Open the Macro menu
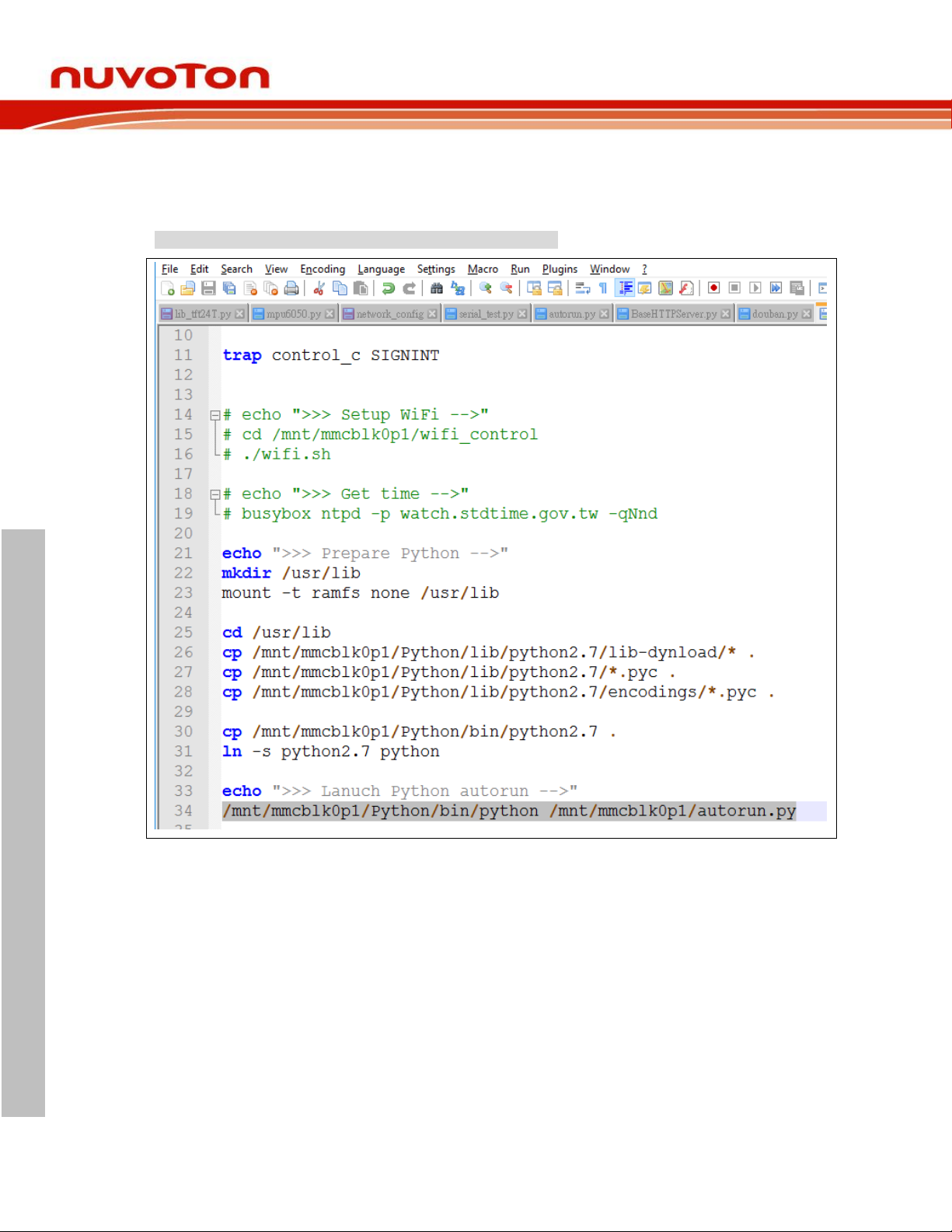This screenshot has width=952, height=1232. coord(483,269)
